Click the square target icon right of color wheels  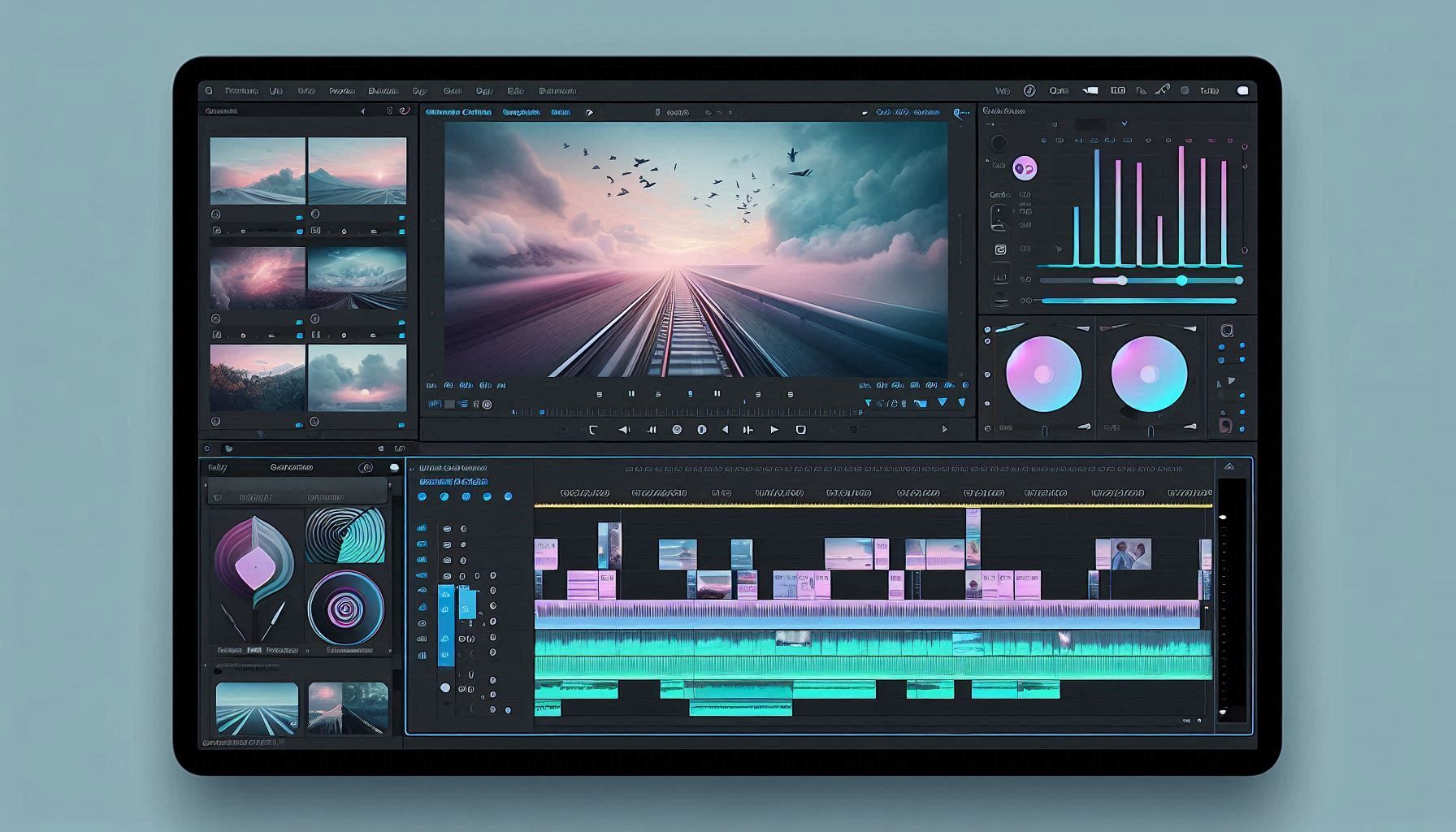(x=1227, y=331)
